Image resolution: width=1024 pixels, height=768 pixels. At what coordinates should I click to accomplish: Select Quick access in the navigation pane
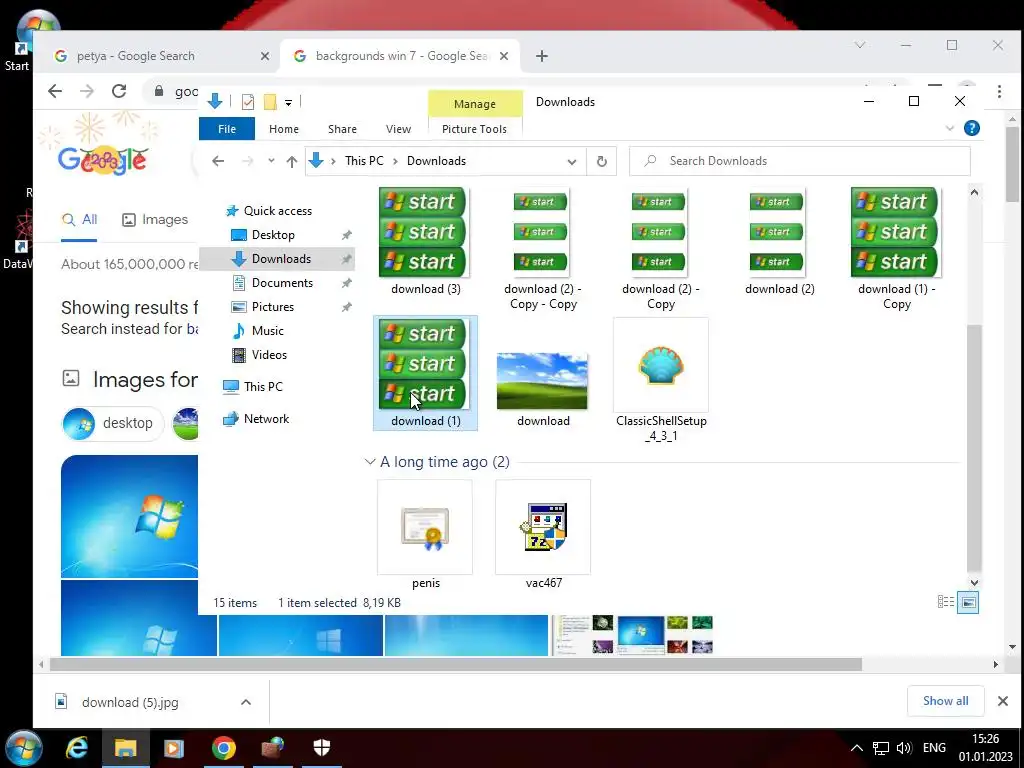278,211
